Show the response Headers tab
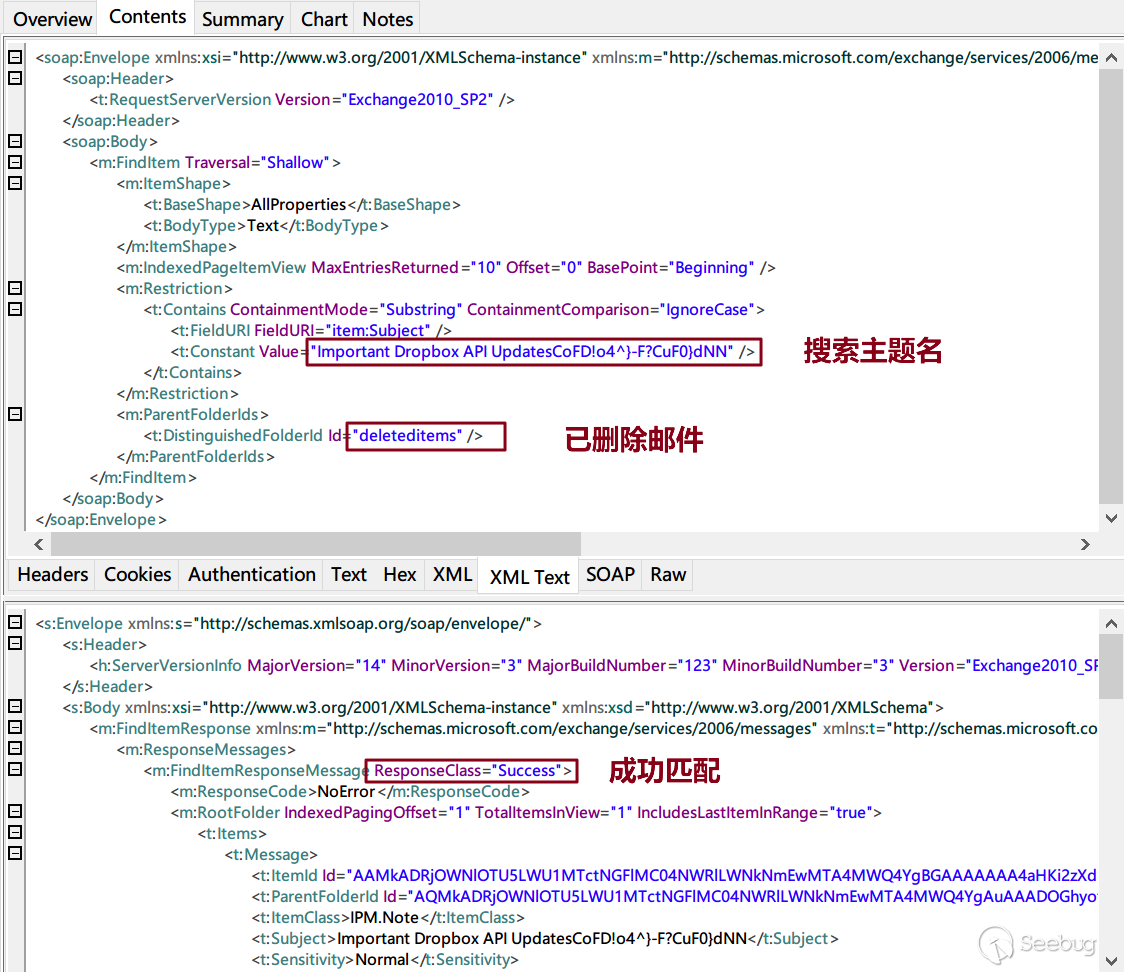1124x972 pixels. click(52, 574)
